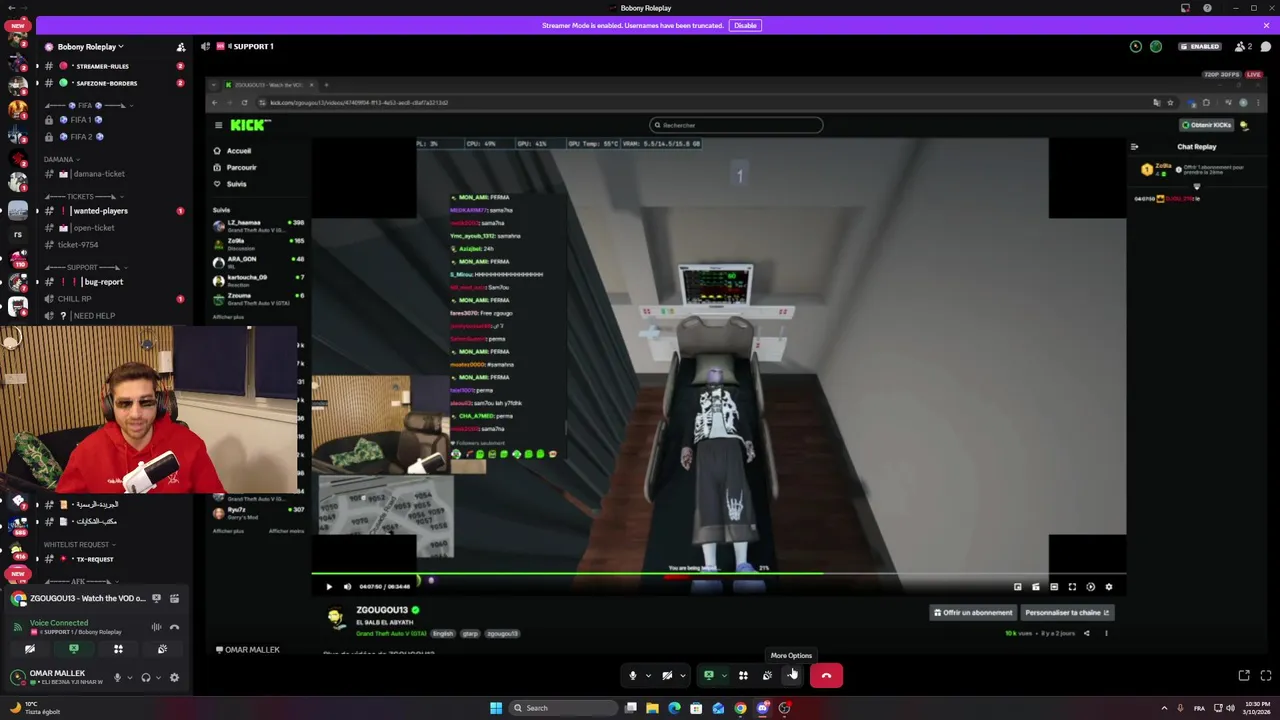Stop sharing screen button in voice panel
The height and width of the screenshot is (720, 1280).
[73, 649]
